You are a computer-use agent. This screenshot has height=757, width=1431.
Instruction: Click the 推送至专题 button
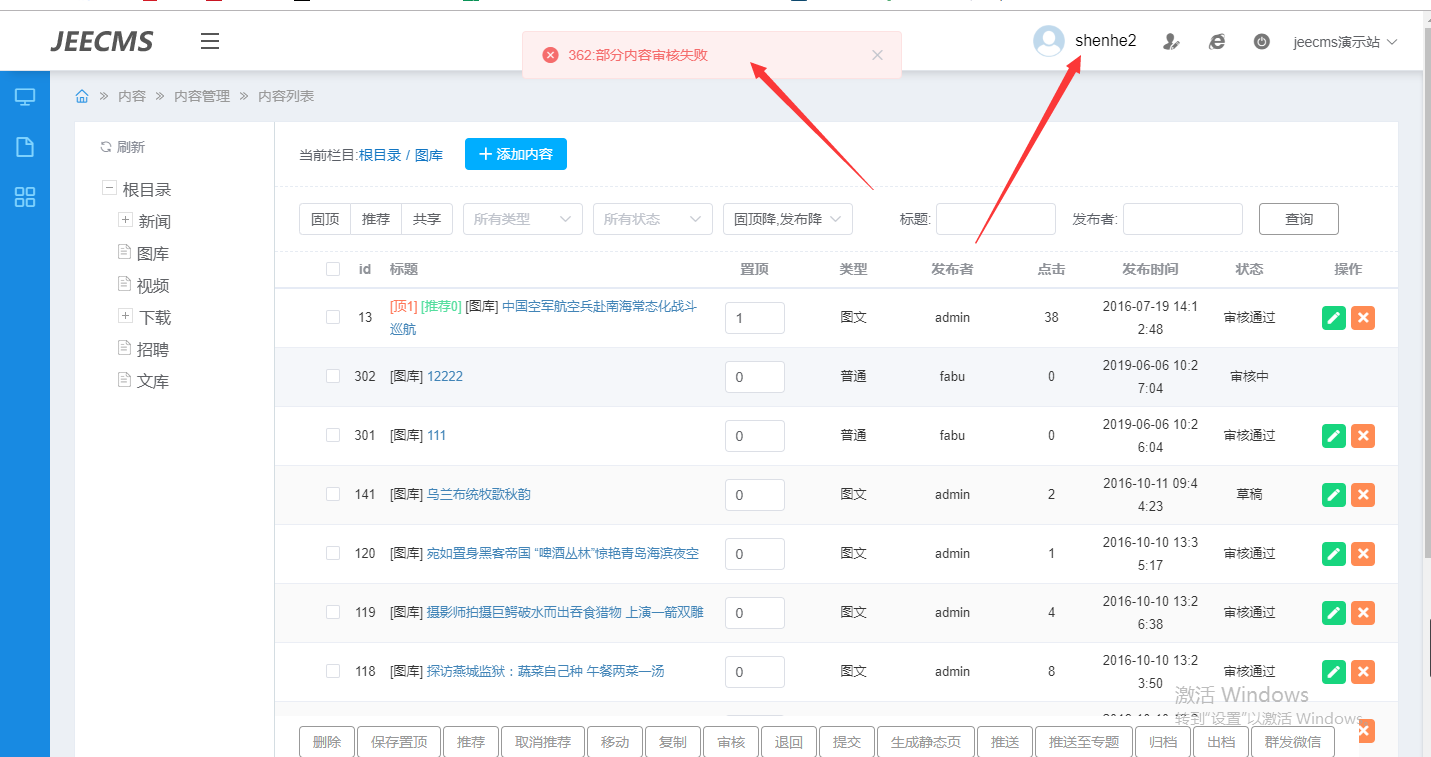click(x=1084, y=742)
